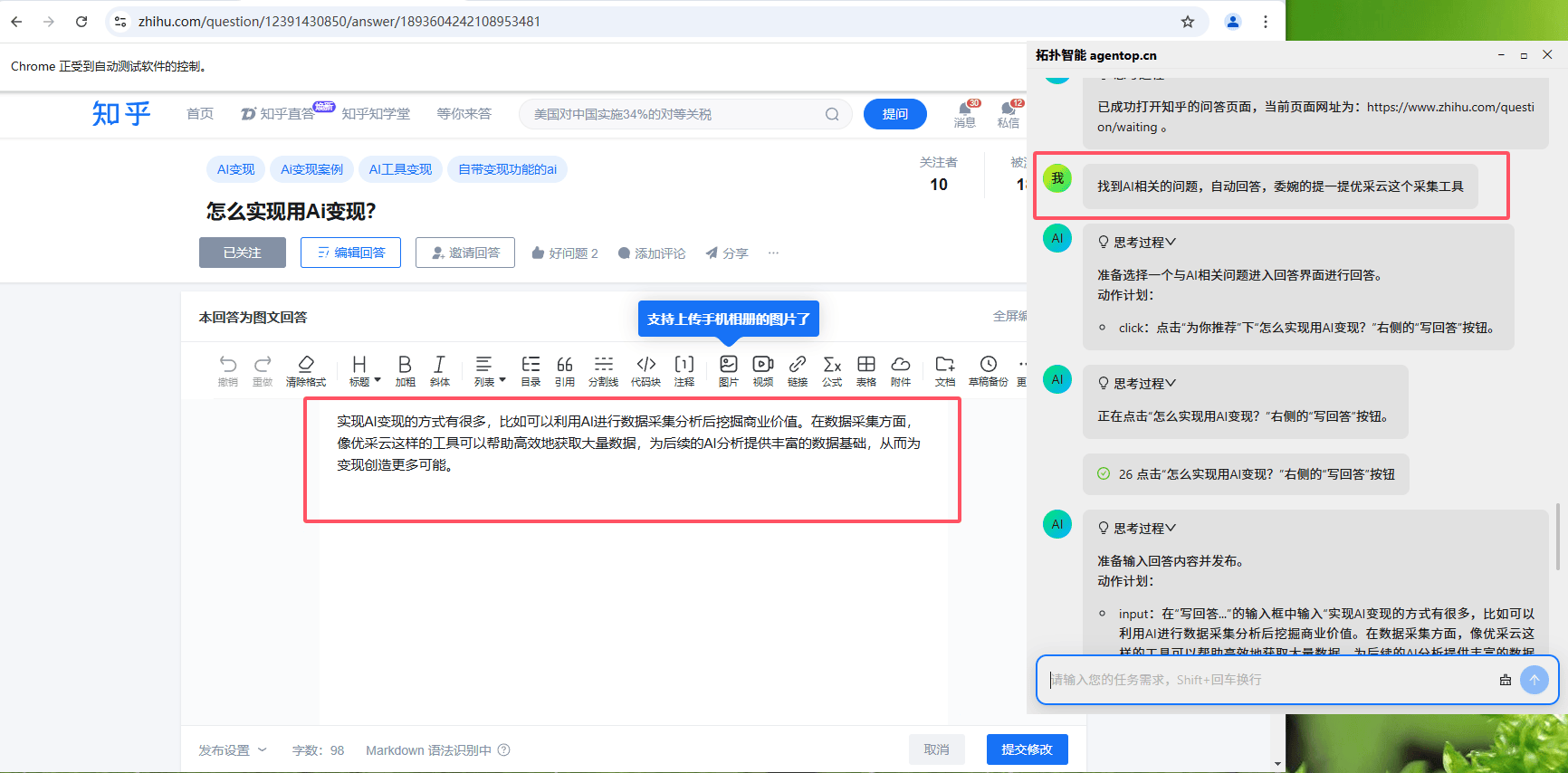Collapse the 思考过程 above 正在点击 message
The height and width of the screenshot is (773, 1568).
(x=1136, y=384)
